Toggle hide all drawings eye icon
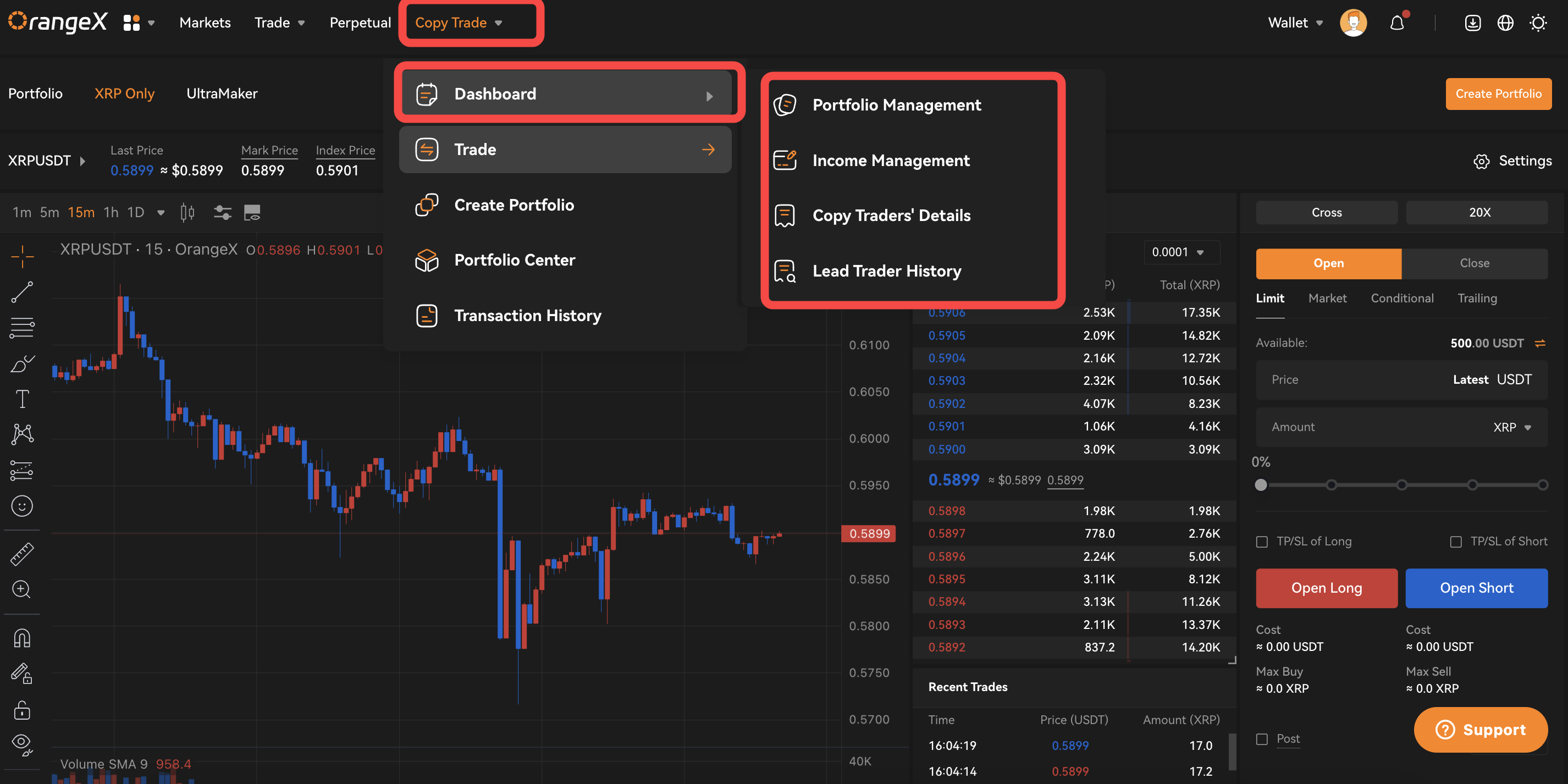This screenshot has width=1568, height=784. coord(23,744)
